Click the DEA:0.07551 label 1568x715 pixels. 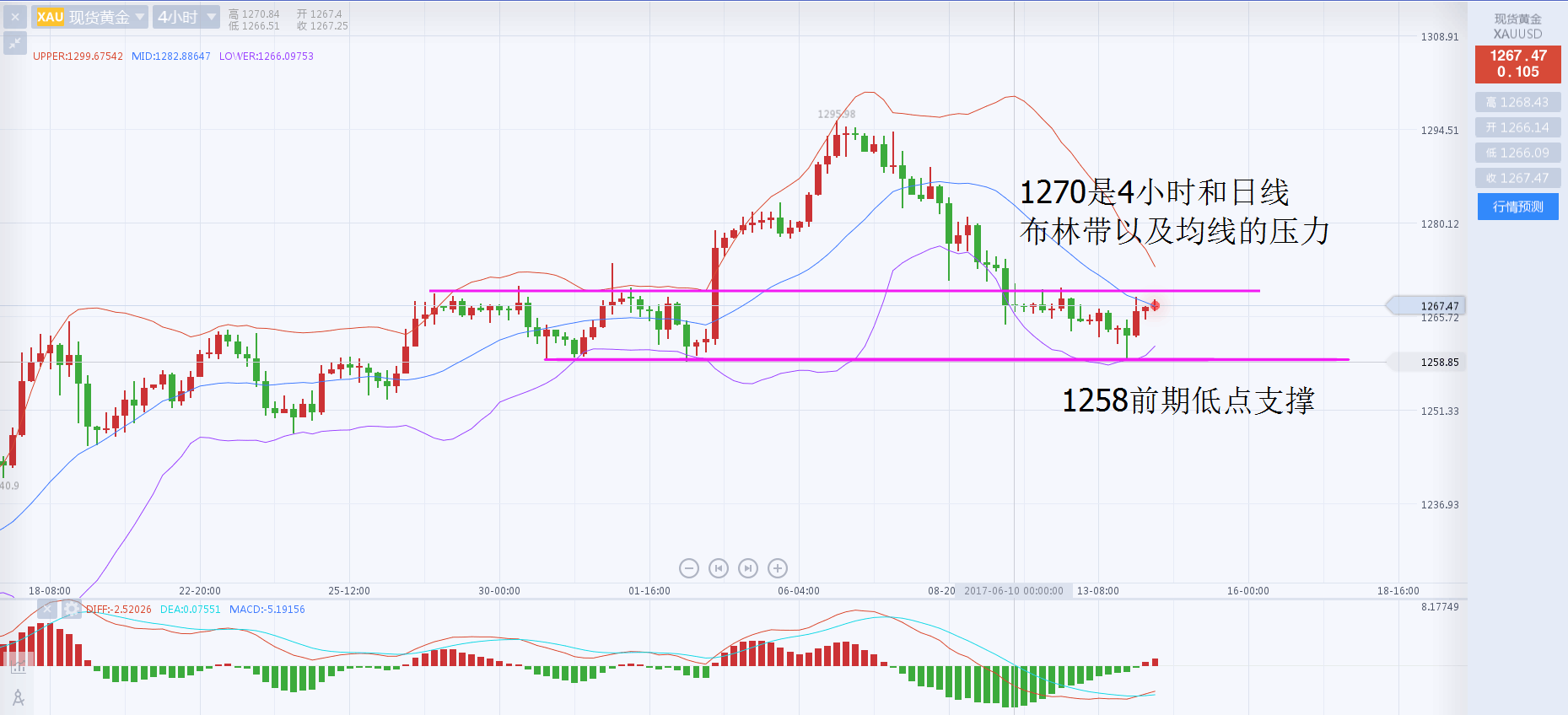click(191, 610)
